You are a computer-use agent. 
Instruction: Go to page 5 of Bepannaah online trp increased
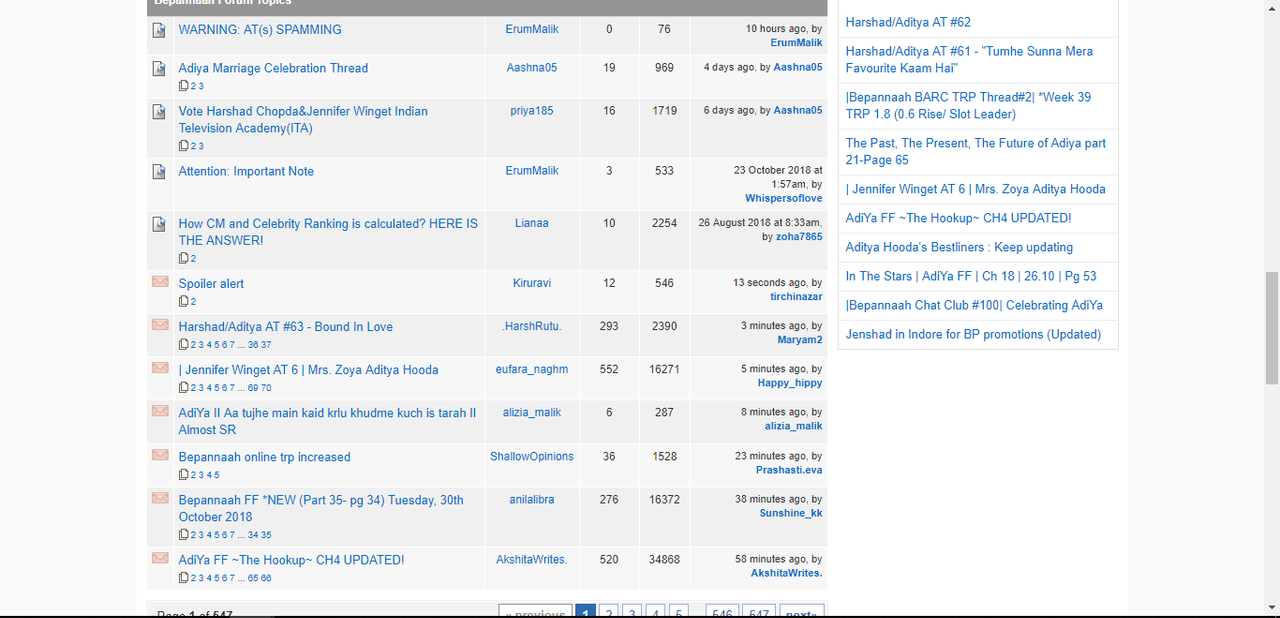[x=216, y=475]
